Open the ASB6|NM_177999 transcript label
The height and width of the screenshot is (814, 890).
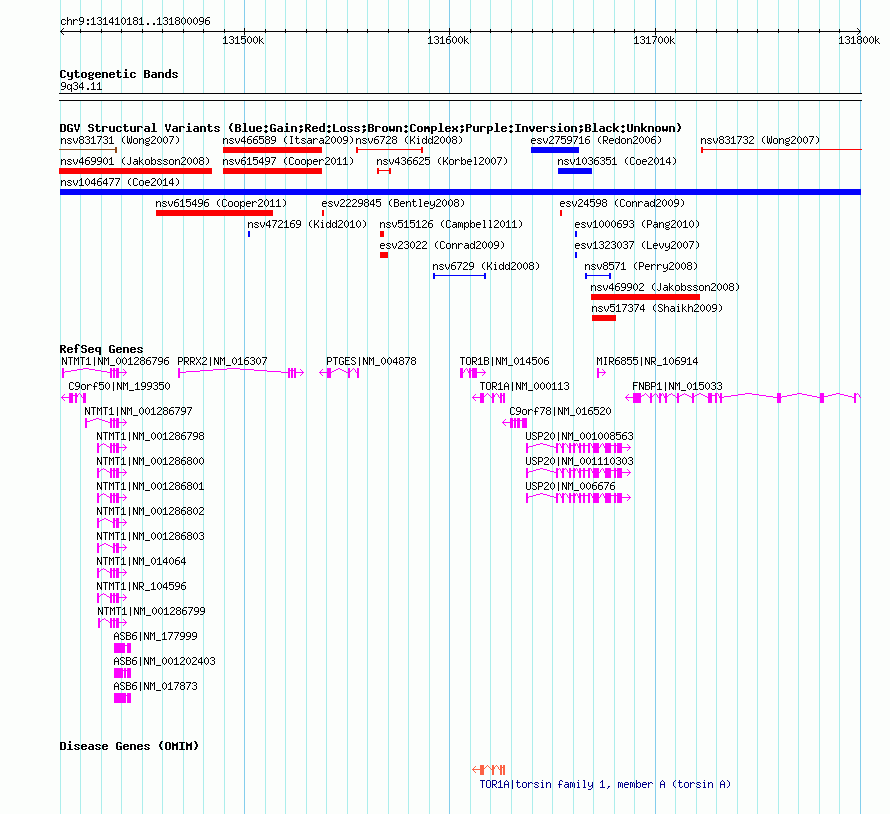[156, 636]
